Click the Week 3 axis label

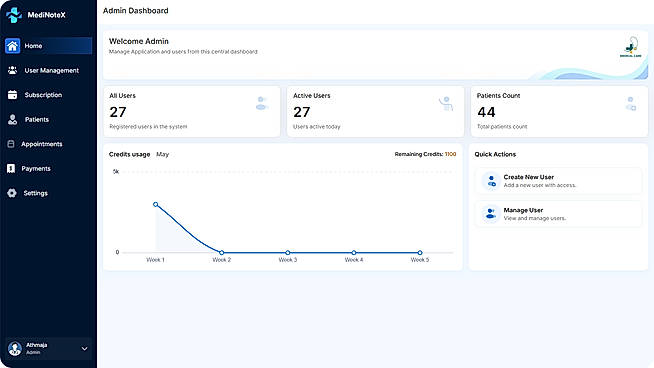(288, 260)
